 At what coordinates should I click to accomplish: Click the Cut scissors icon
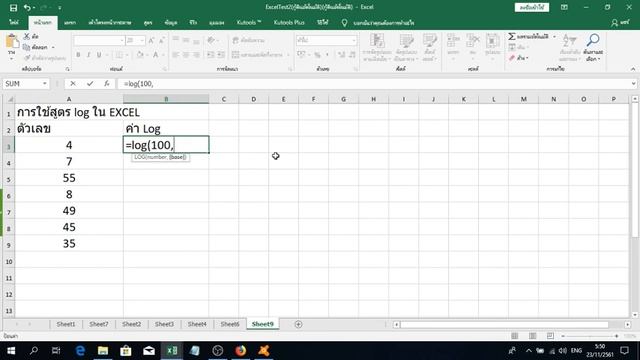27,37
